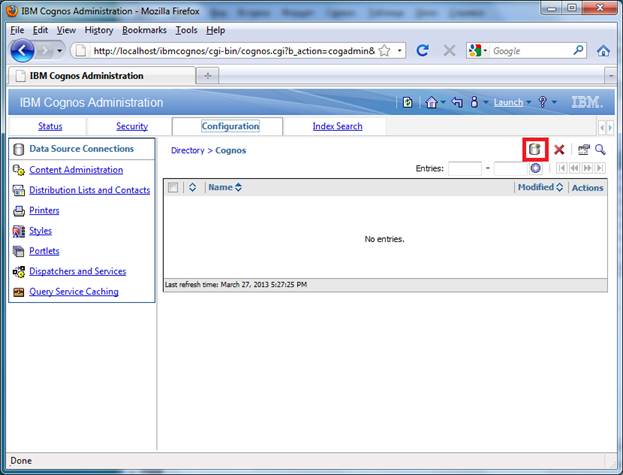This screenshot has width=623, height=475.
Task: Open the Help menu in Firefox
Action: pyautogui.click(x=215, y=30)
